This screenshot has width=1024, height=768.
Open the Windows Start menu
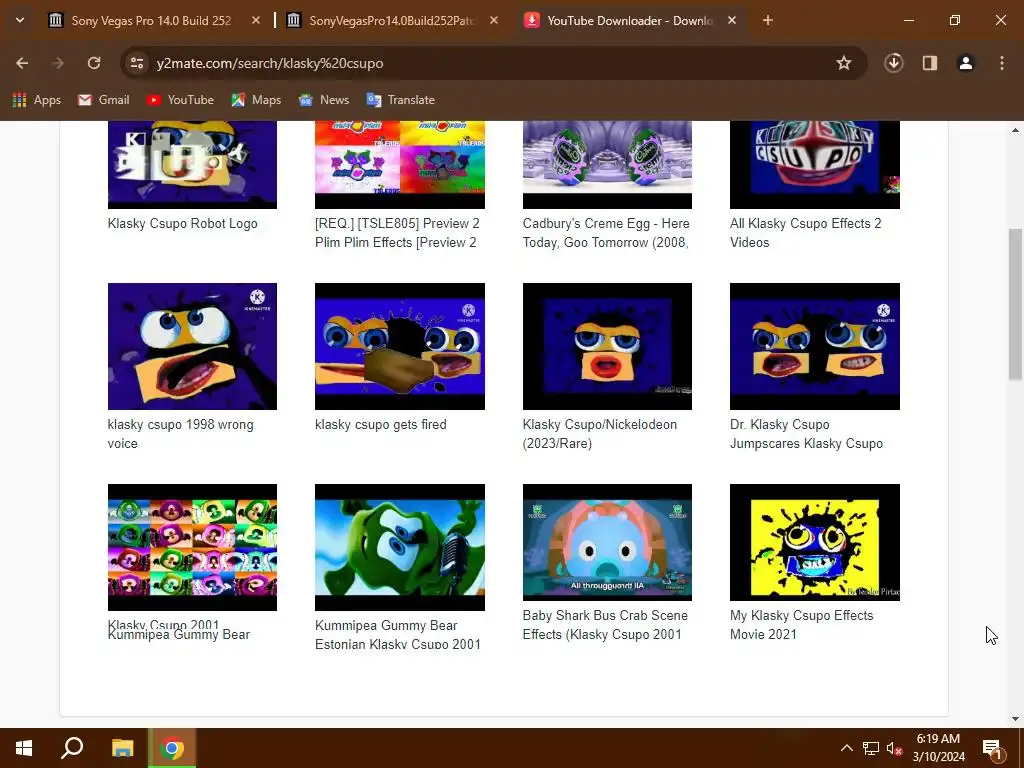[x=24, y=748]
